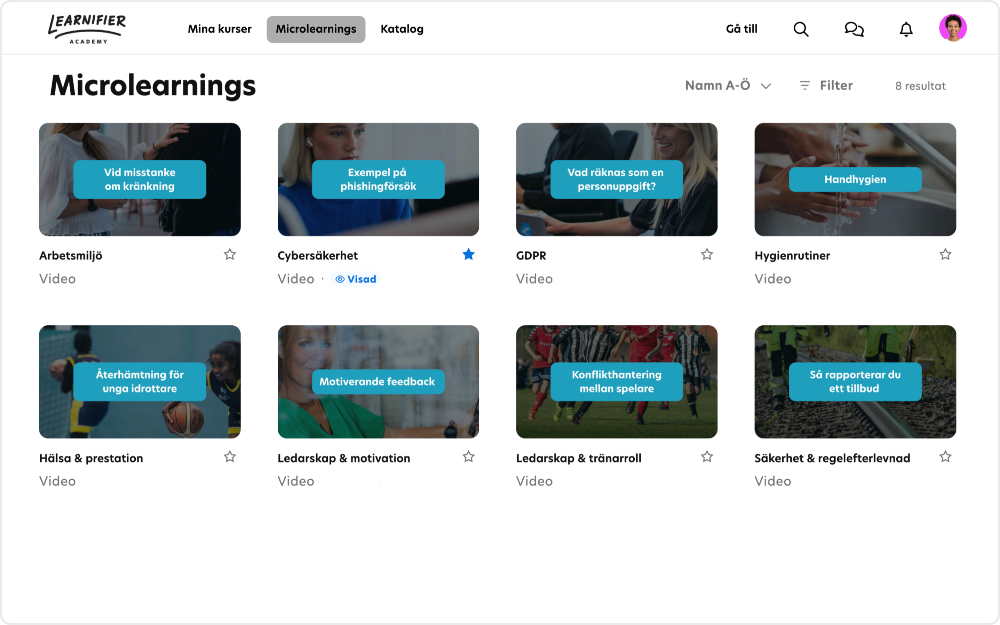Star the Ledarskap & tränarroll card
Image resolution: width=1000 pixels, height=625 pixels.
(x=707, y=457)
